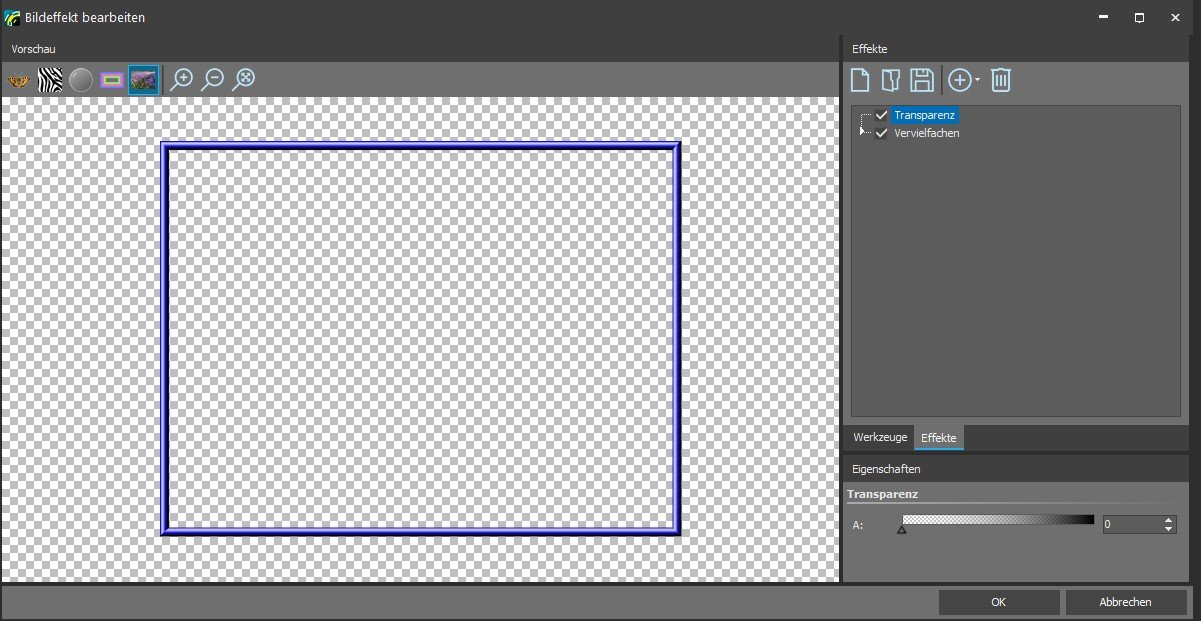Open an effect file from disk

tap(890, 80)
